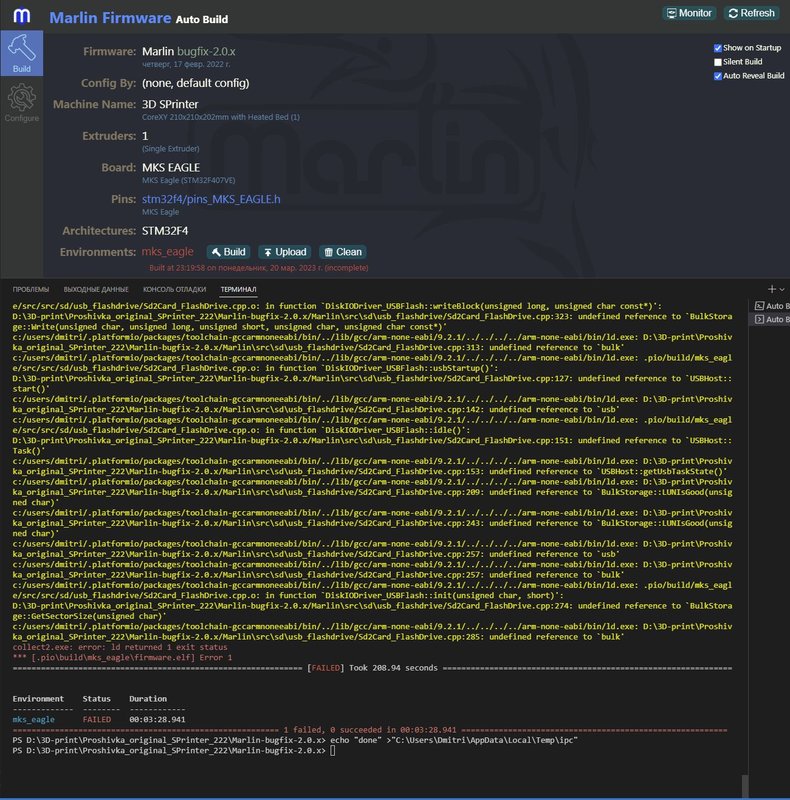Screen dimensions: 790x800
Task: Expand the new terminal profile dropdown
Action: click(781, 289)
